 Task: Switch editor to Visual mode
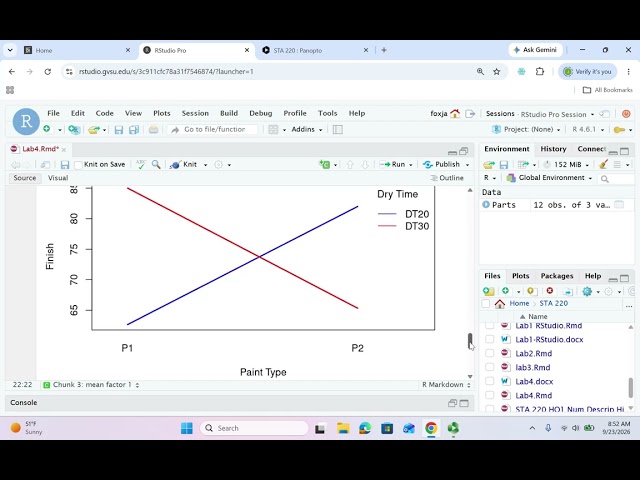click(x=58, y=178)
